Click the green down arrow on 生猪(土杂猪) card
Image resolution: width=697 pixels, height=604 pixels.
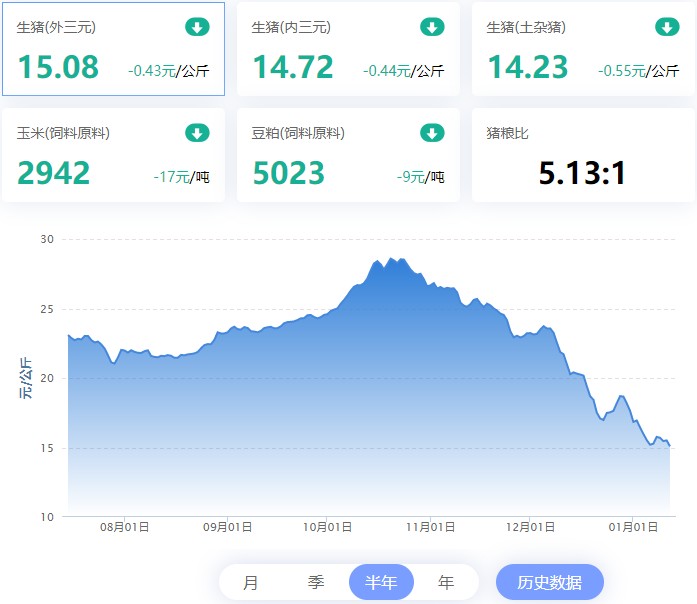667,27
